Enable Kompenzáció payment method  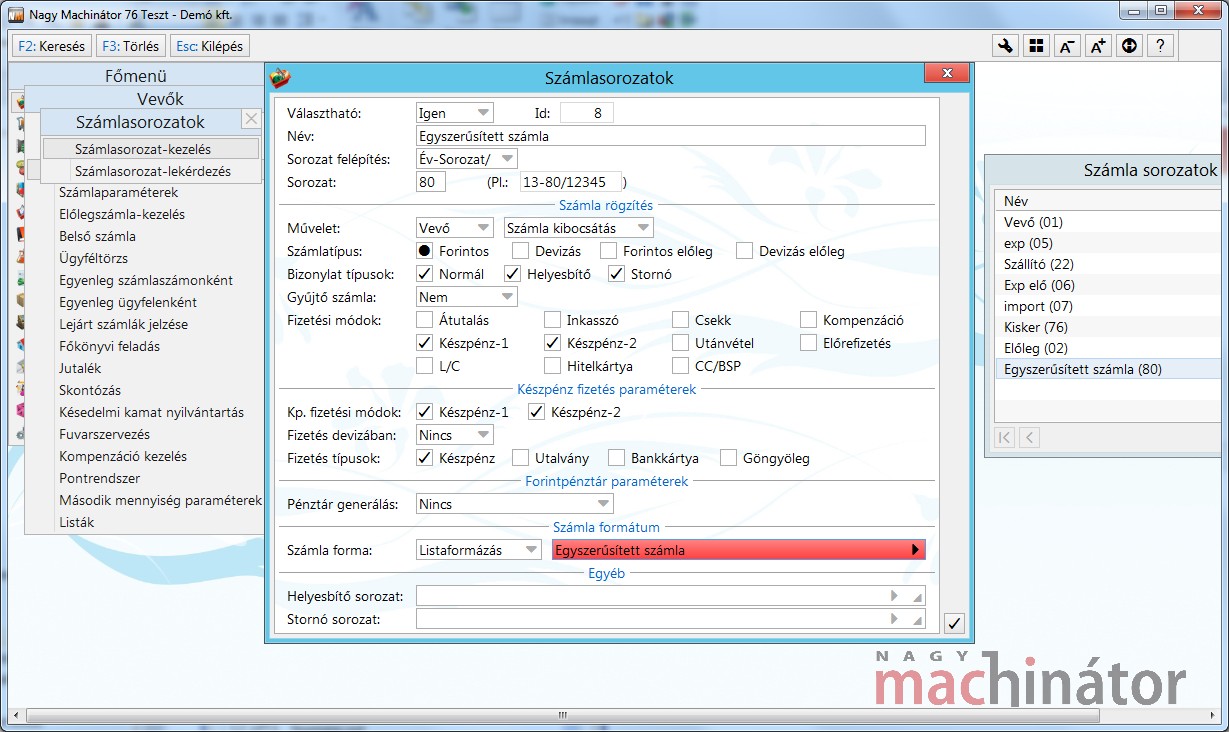(808, 320)
